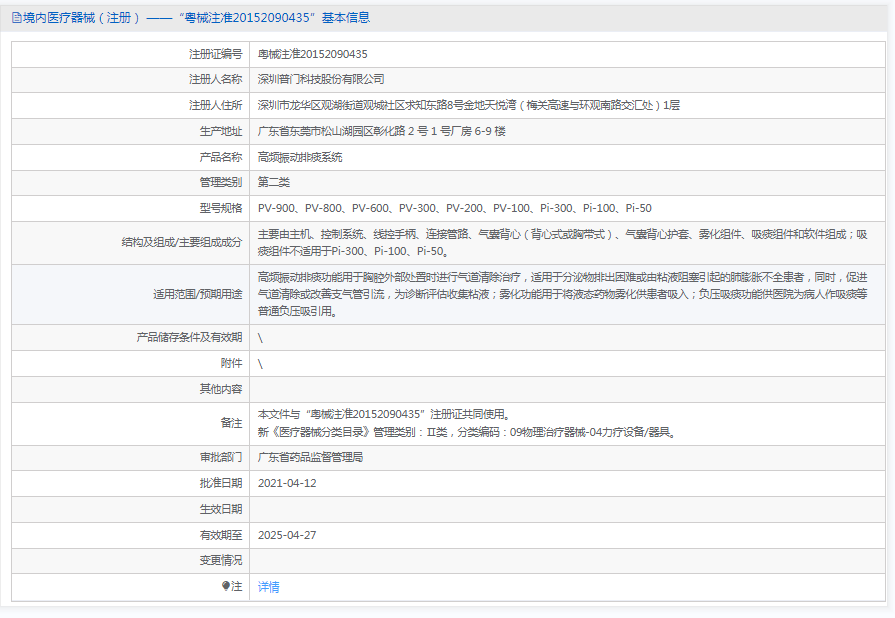Click approval department 广东省药品监督管理局
The width and height of the screenshot is (895, 618).
(x=310, y=457)
